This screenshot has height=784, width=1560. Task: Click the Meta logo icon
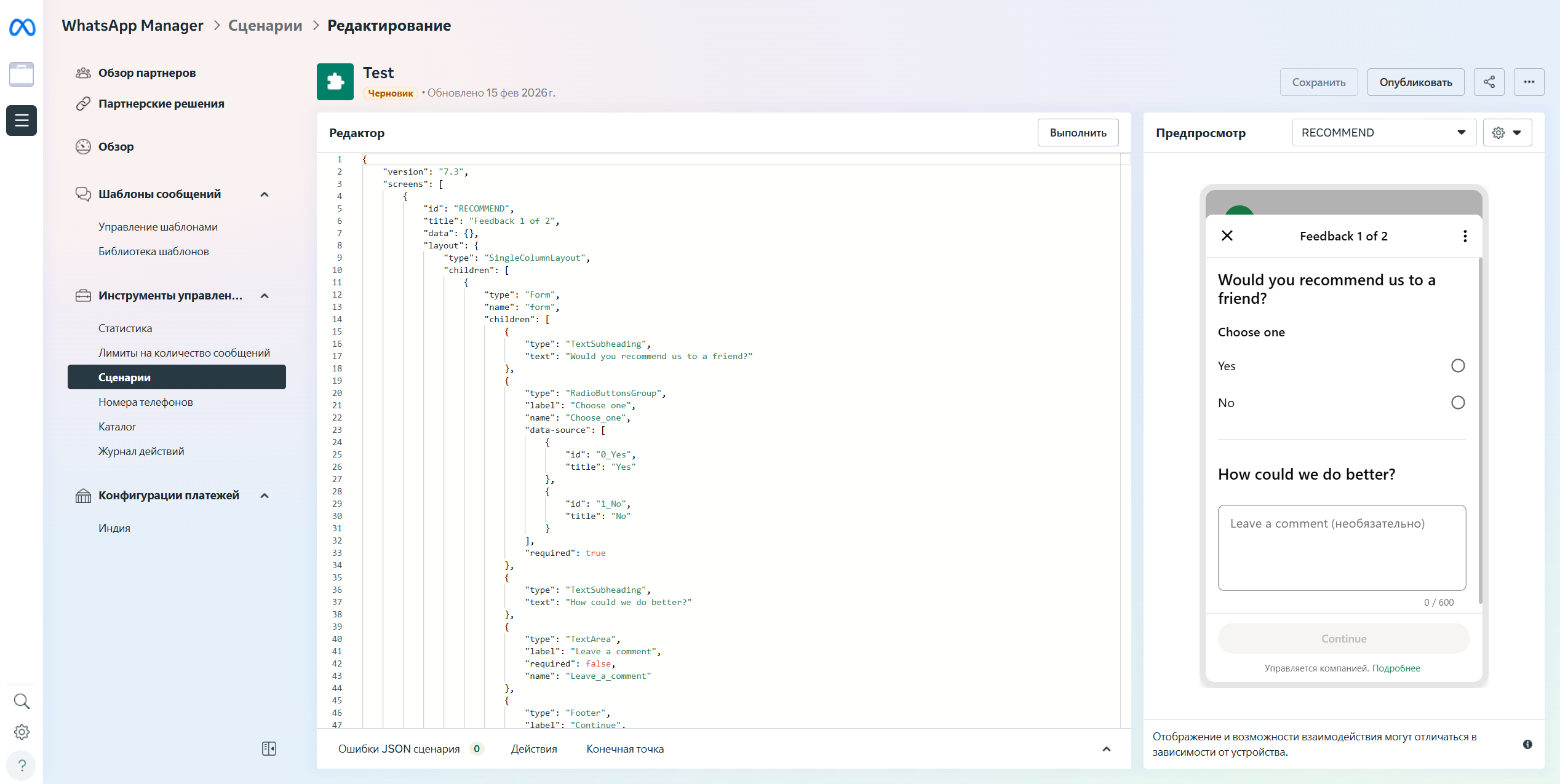(x=22, y=27)
